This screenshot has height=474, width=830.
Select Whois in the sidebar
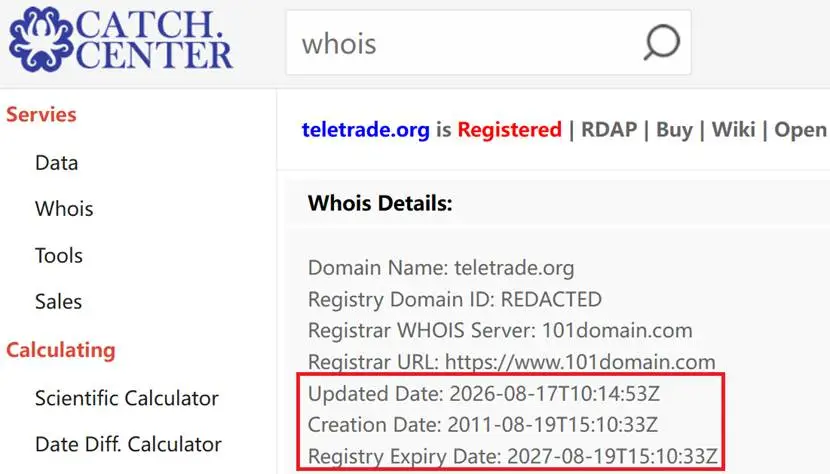(x=64, y=209)
